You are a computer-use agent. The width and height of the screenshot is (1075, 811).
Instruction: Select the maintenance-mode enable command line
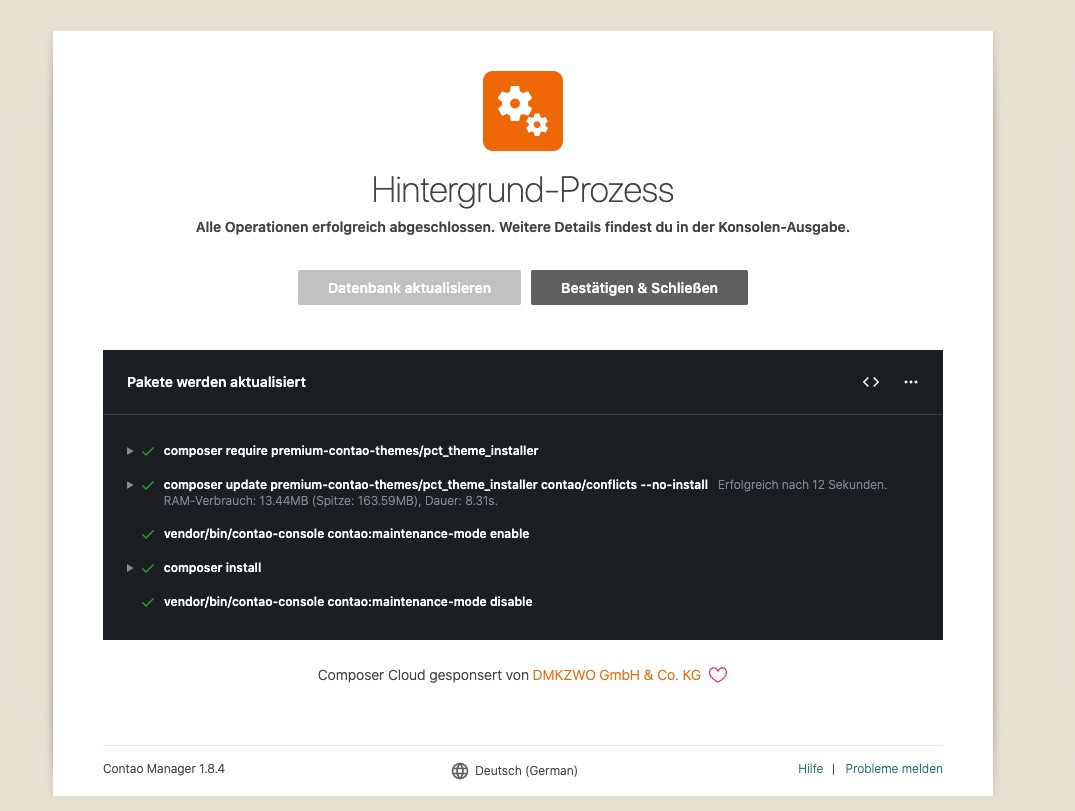point(346,534)
